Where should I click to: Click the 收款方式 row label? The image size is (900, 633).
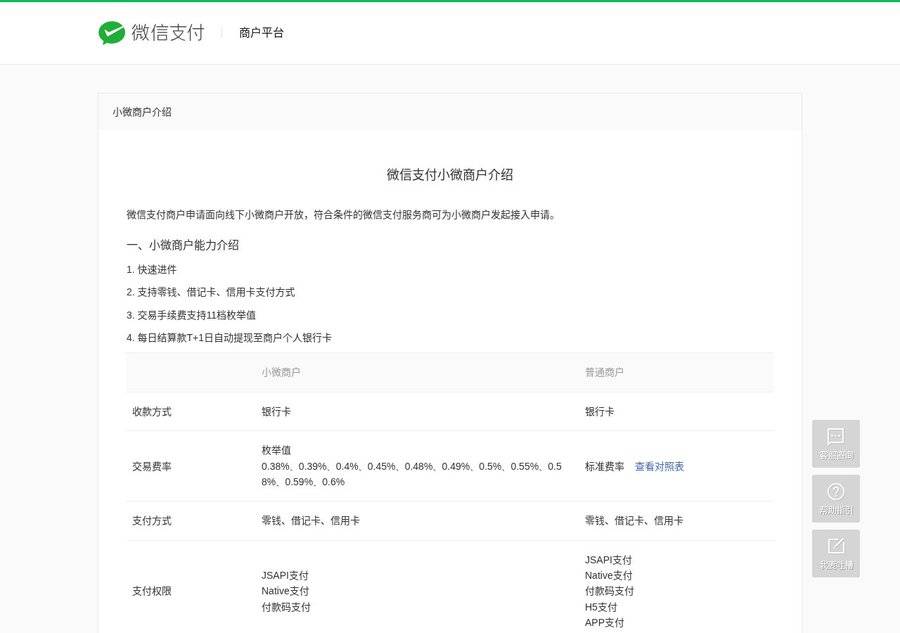(152, 411)
